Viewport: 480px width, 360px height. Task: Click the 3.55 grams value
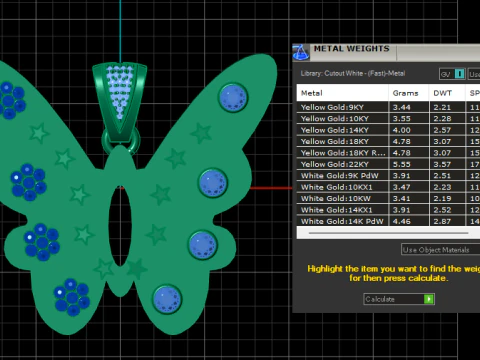[401, 119]
